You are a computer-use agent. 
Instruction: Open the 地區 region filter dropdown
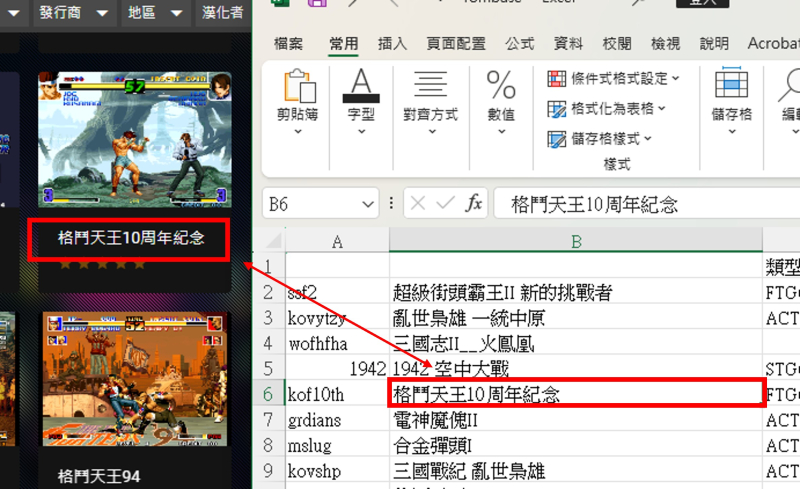[155, 12]
